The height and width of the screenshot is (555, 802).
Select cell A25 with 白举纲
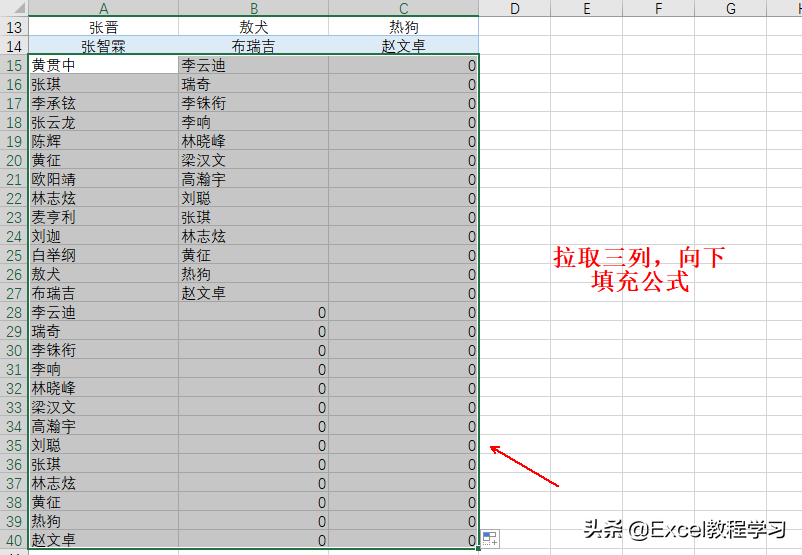[x=103, y=255]
